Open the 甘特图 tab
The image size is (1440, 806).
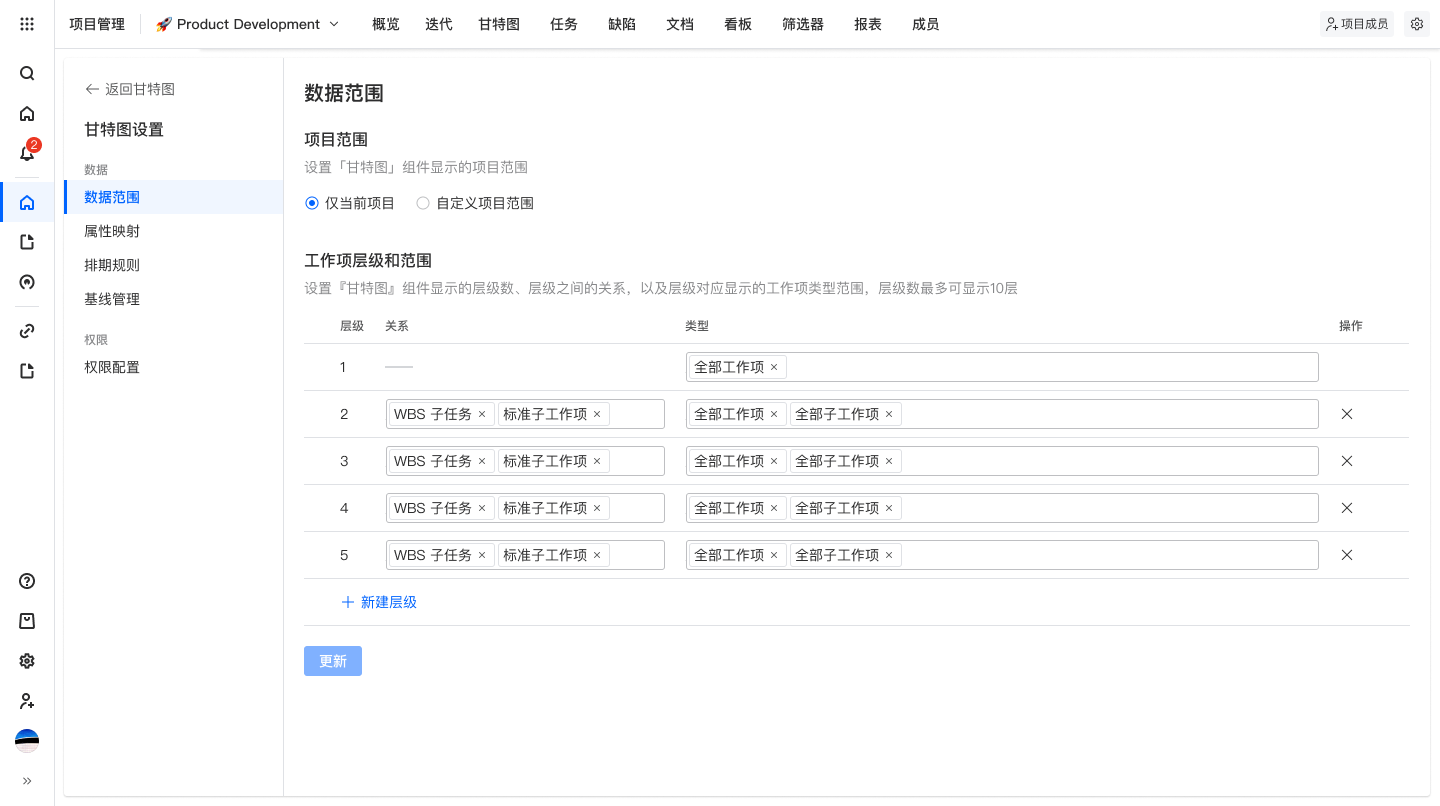[x=499, y=24]
